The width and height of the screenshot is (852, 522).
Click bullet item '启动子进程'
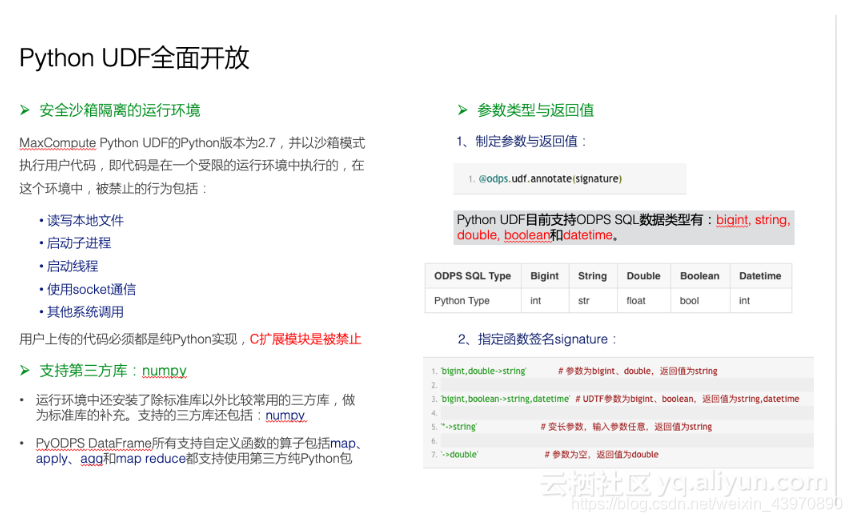[79, 243]
